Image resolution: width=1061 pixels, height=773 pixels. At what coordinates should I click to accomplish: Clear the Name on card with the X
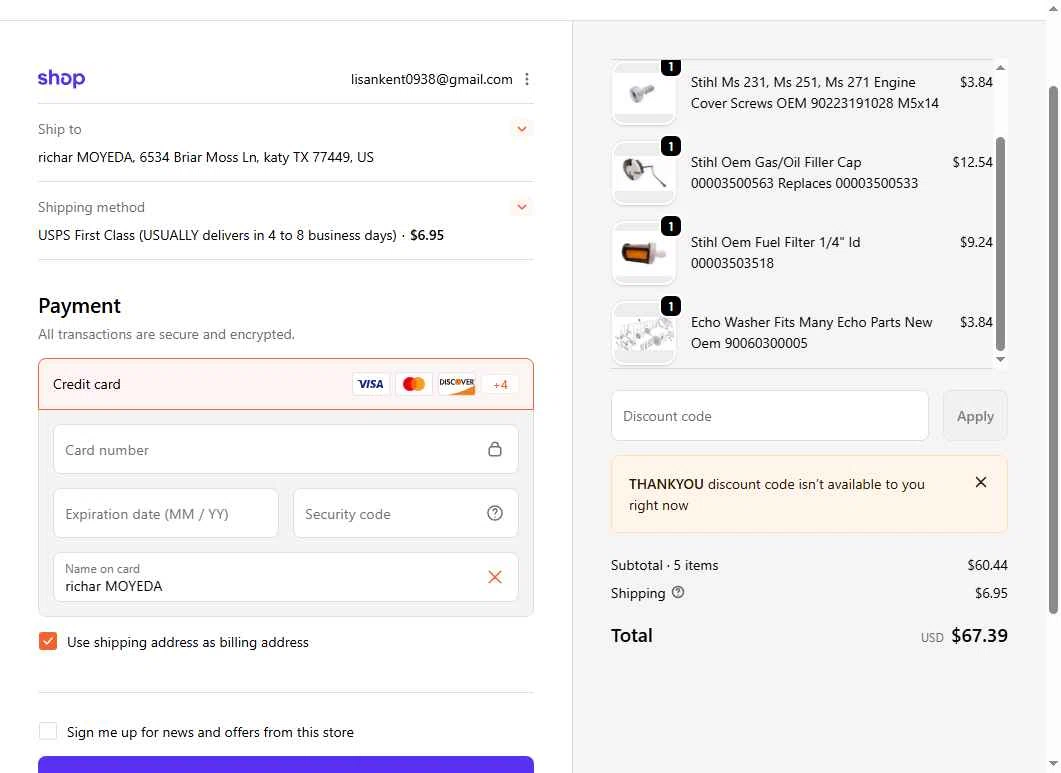pyautogui.click(x=495, y=577)
